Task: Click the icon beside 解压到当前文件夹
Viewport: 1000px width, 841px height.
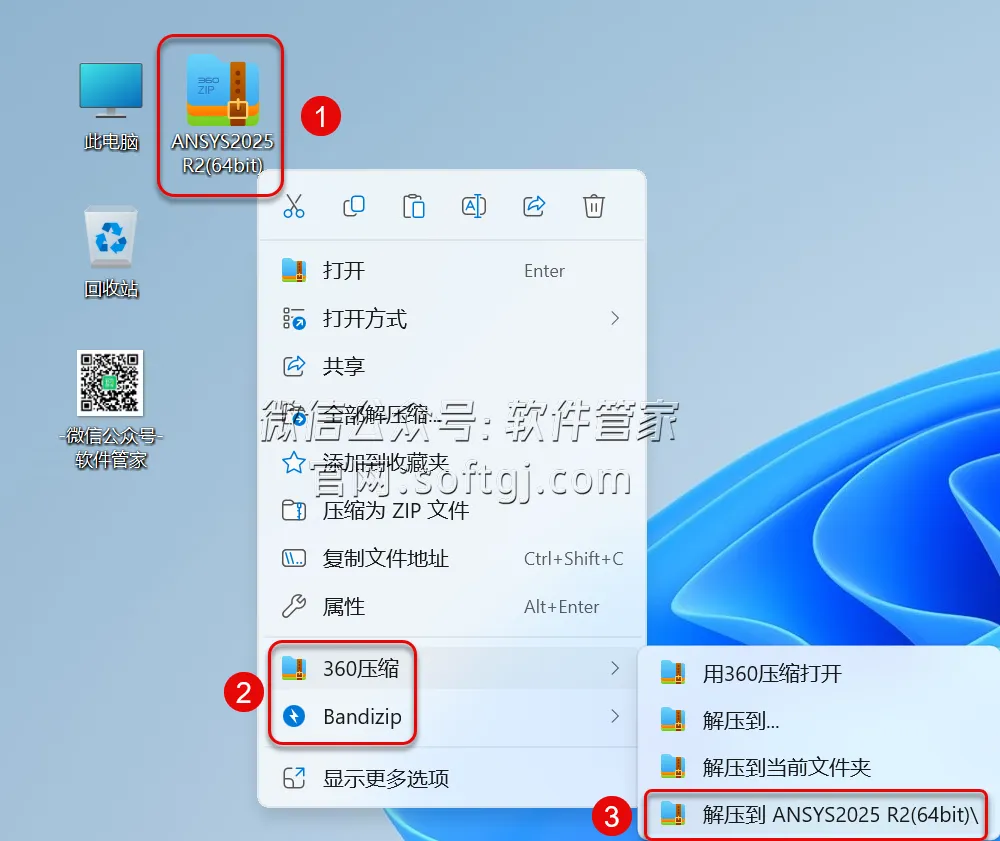Action: pos(673,767)
